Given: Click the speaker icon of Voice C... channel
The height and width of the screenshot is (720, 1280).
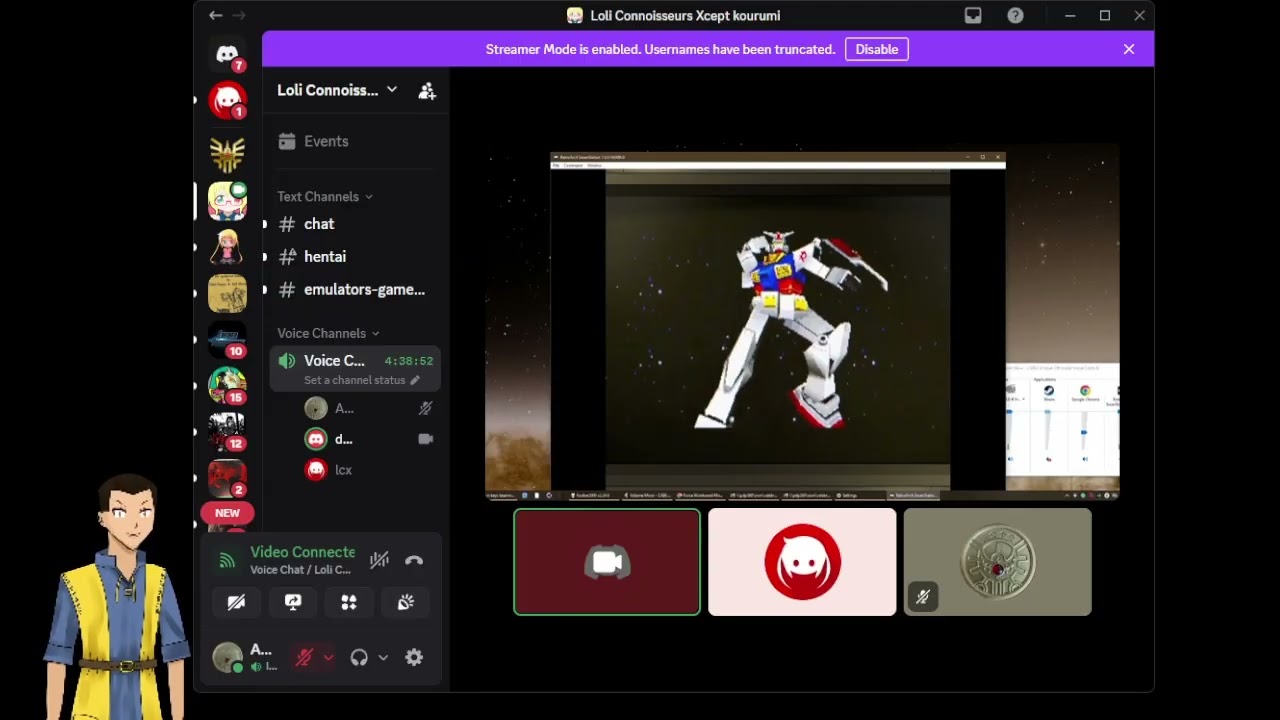Looking at the screenshot, I should (x=287, y=361).
